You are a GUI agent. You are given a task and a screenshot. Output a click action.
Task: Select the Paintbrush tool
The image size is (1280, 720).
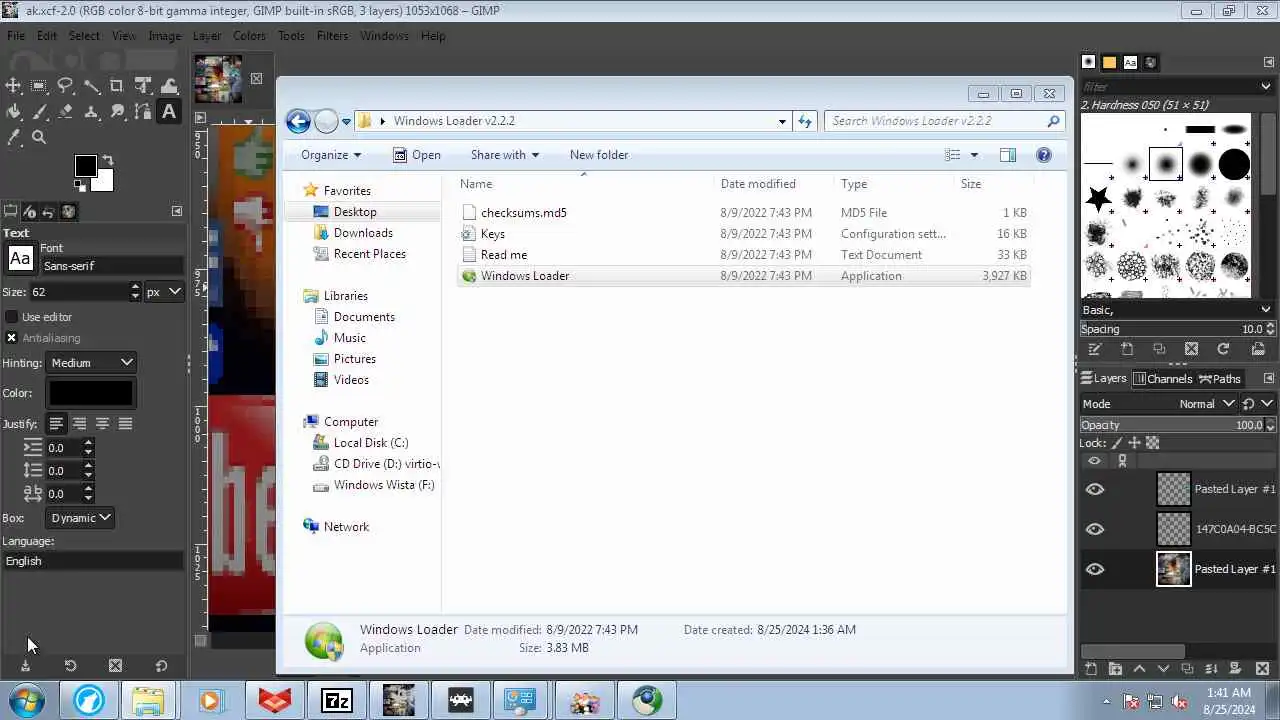[39, 112]
